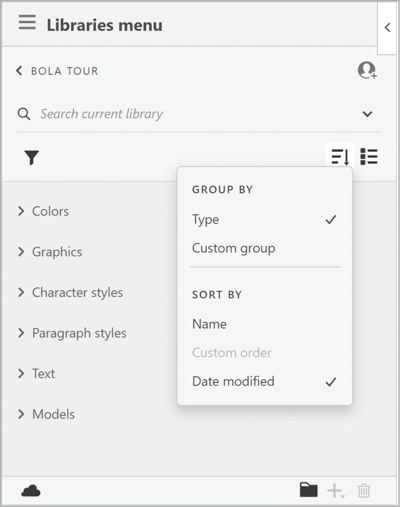Click the invite people icon
Image resolution: width=400 pixels, height=507 pixels.
coord(367,70)
